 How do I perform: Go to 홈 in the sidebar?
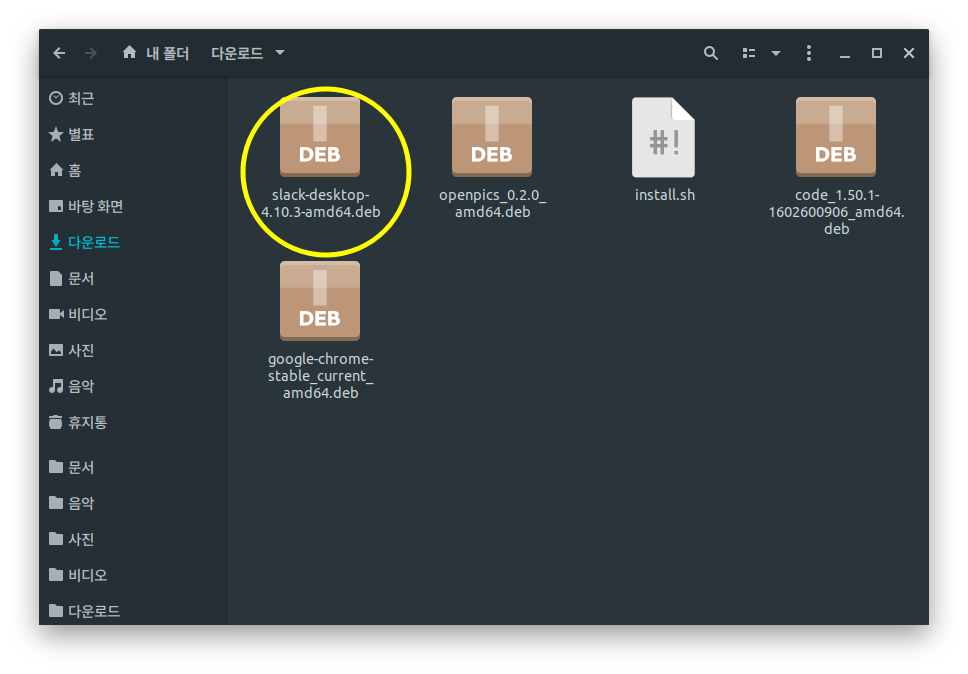click(x=75, y=170)
